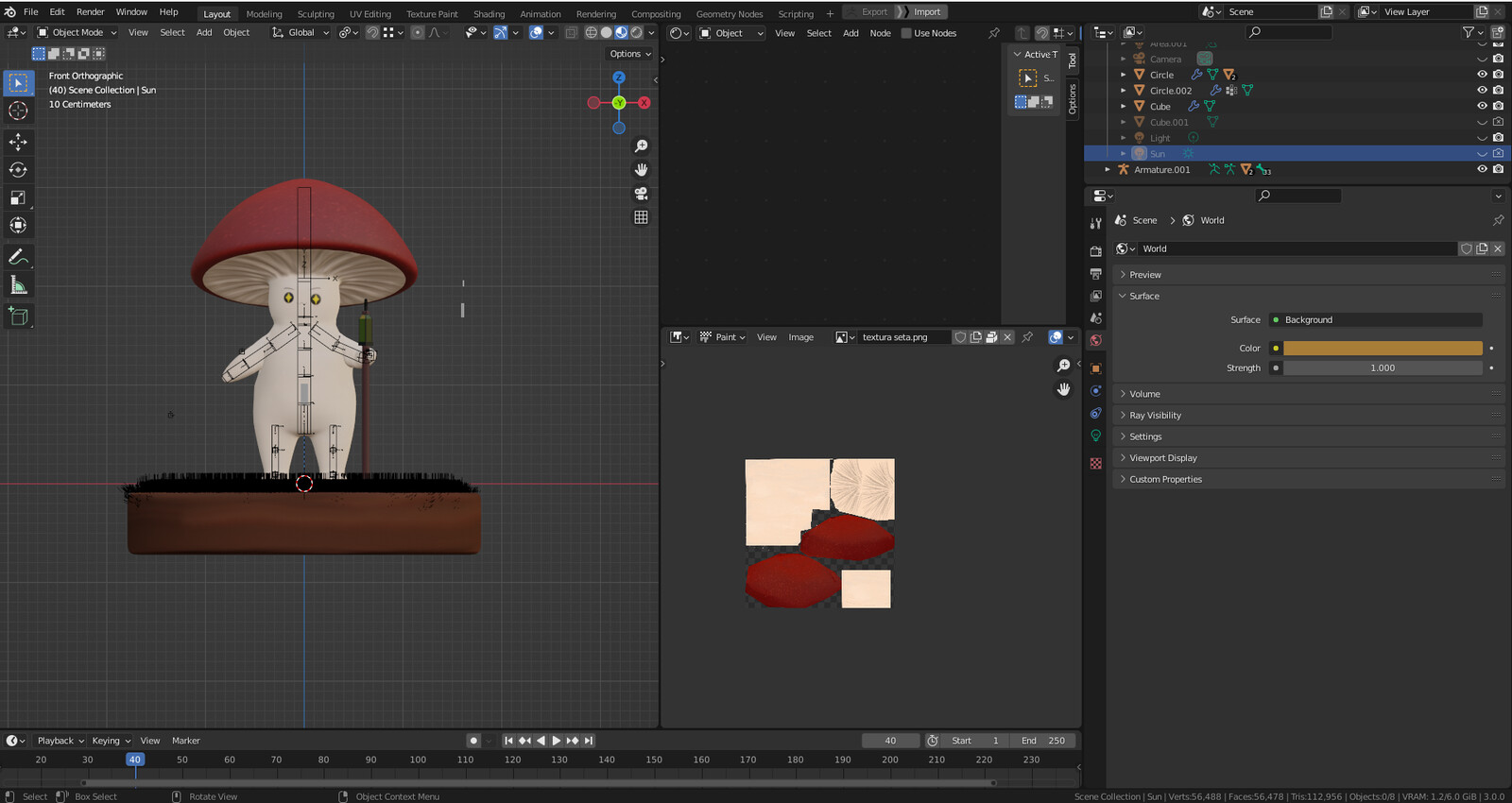
Task: Enable the Use Nodes checkbox
Action: point(906,33)
